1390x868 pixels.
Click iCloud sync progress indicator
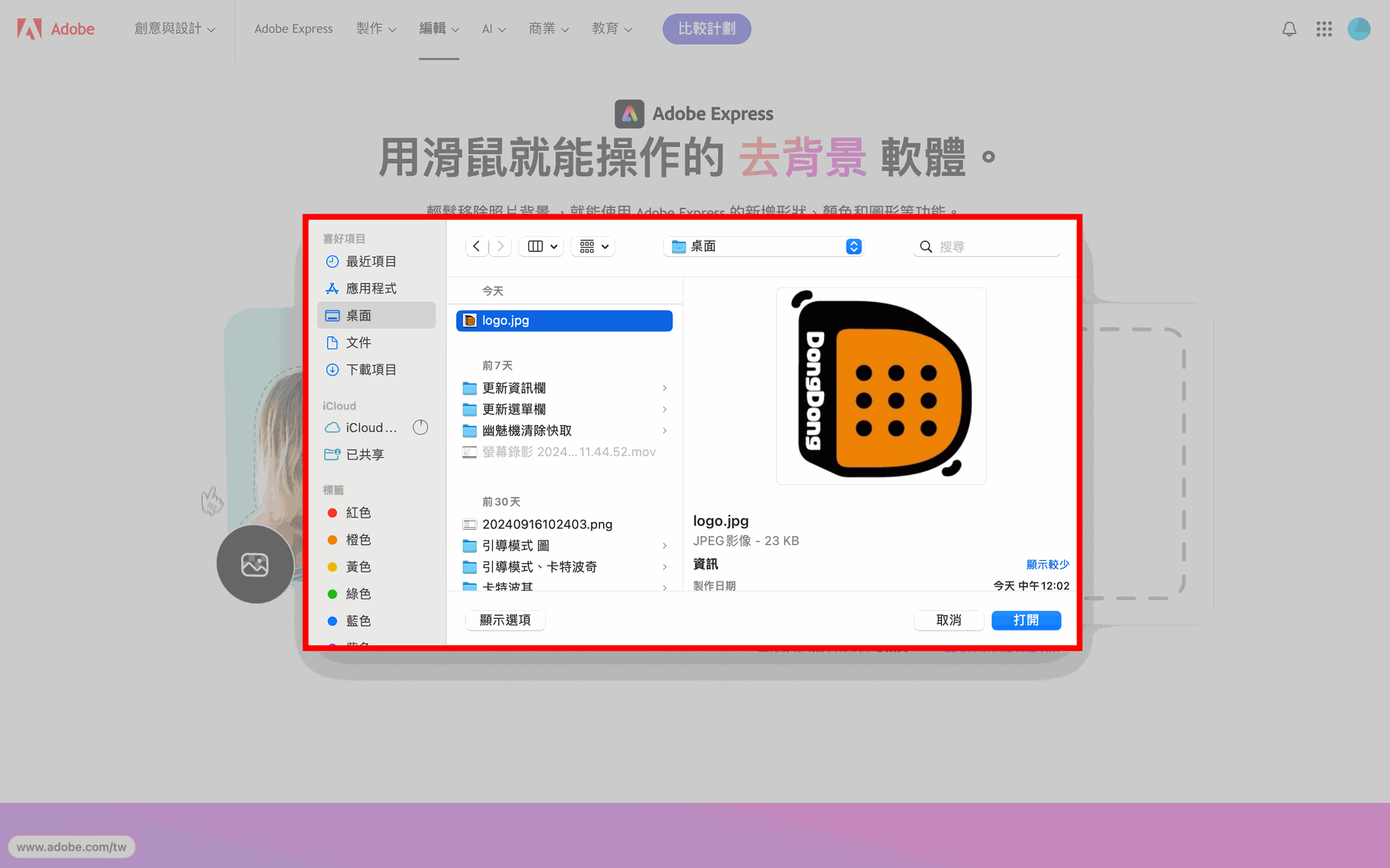(x=421, y=428)
